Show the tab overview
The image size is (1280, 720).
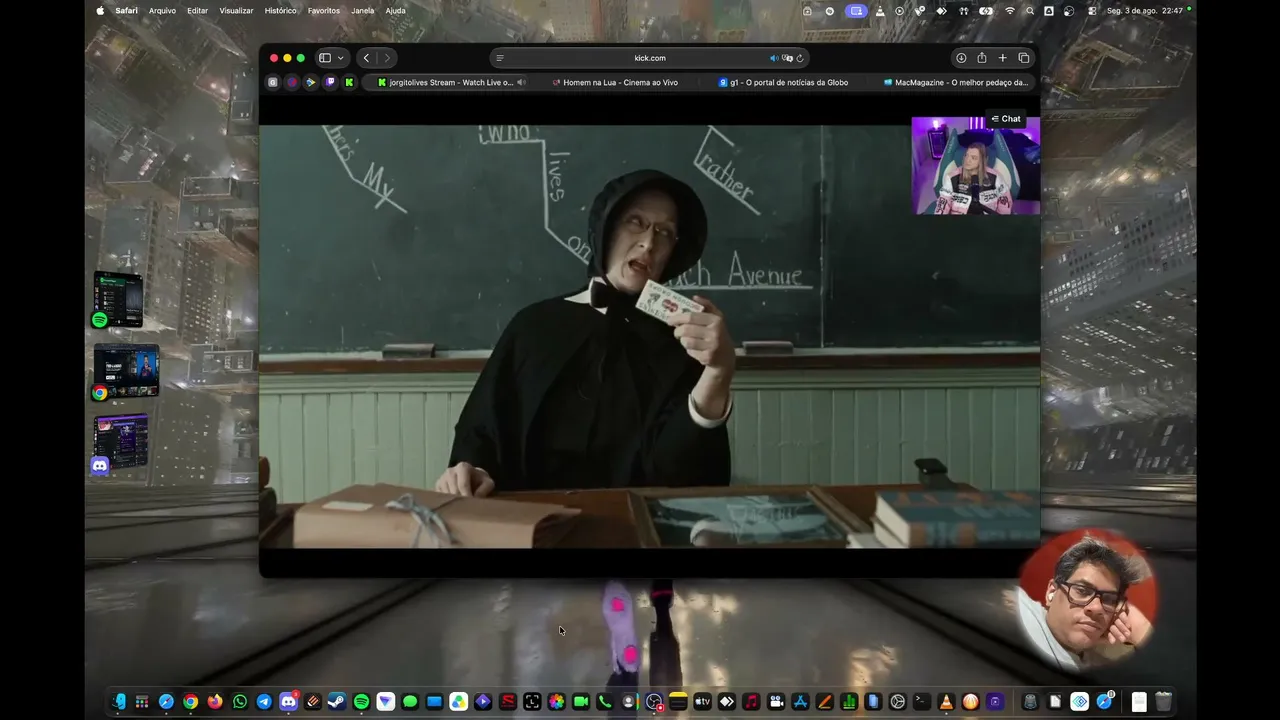click(x=1024, y=58)
